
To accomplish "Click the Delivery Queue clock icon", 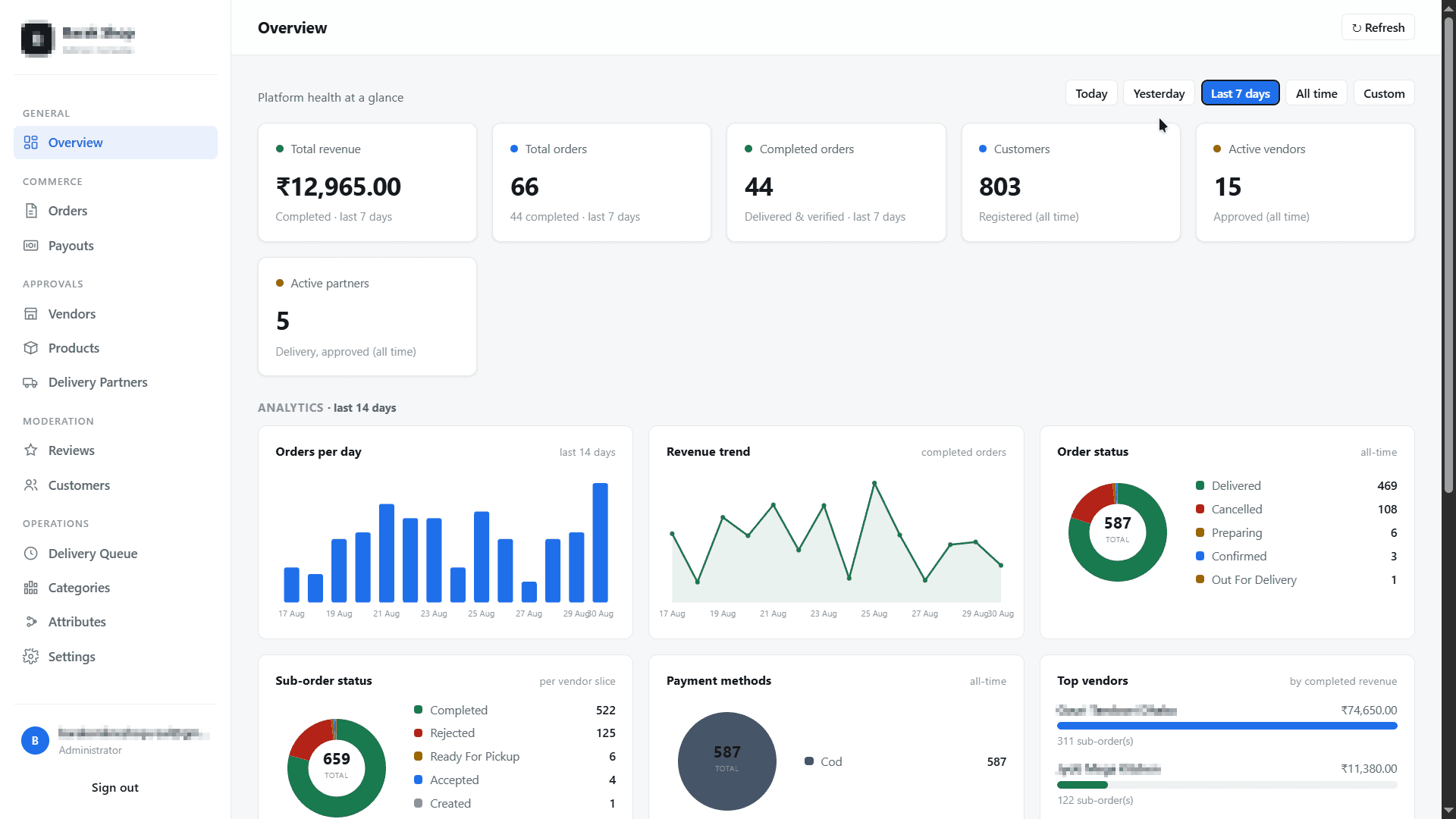I will click(31, 554).
